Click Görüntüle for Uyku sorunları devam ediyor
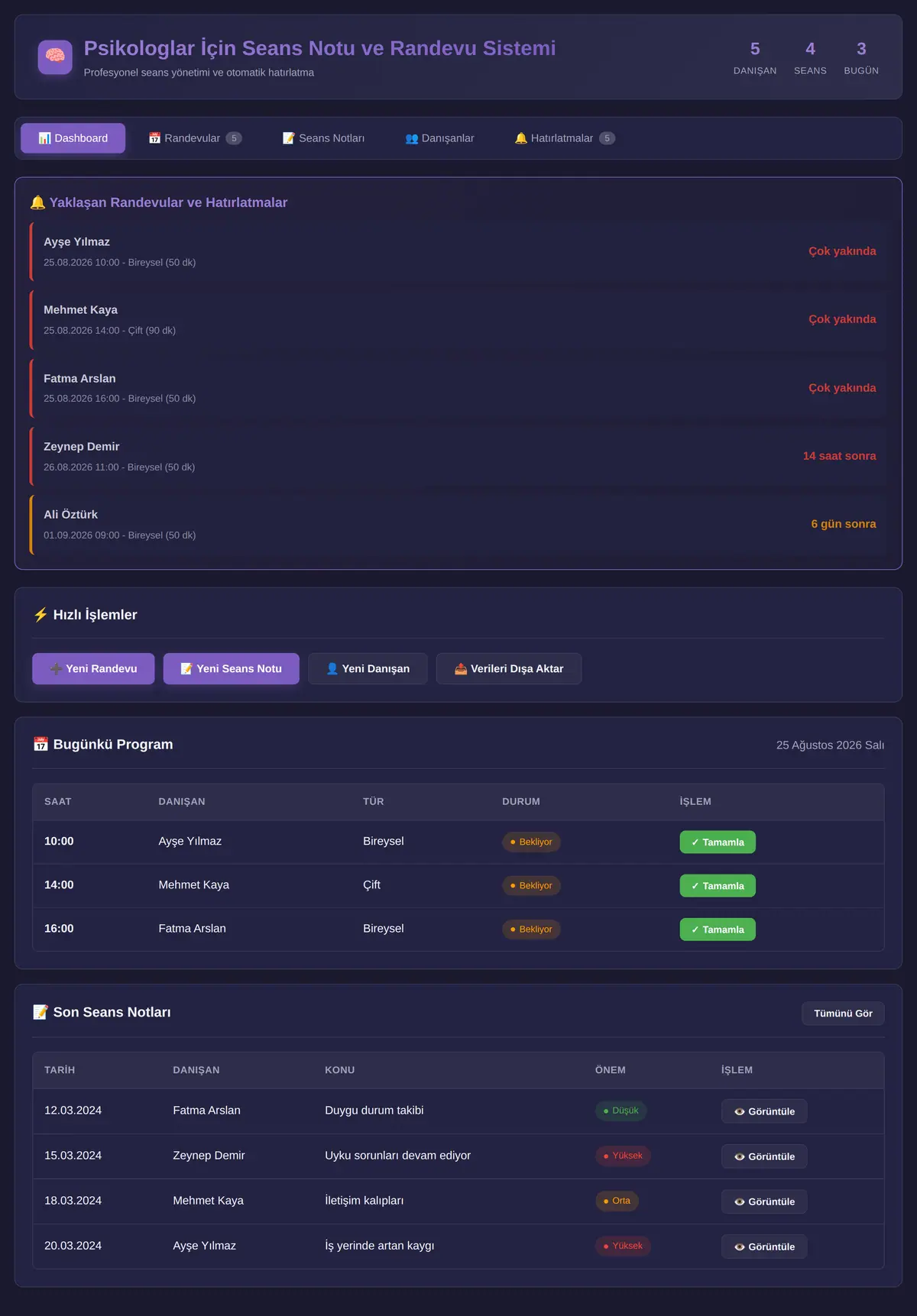This screenshot has height=1316, width=917. (764, 1156)
